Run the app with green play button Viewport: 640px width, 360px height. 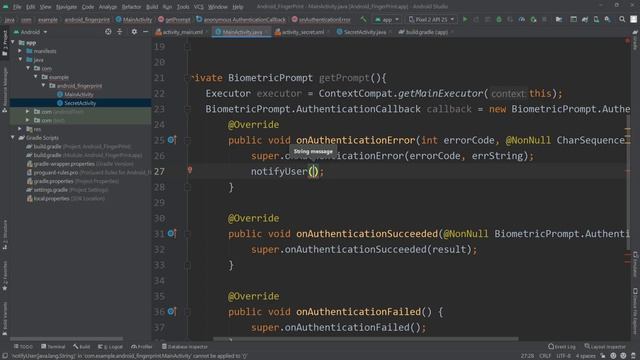click(x=465, y=19)
